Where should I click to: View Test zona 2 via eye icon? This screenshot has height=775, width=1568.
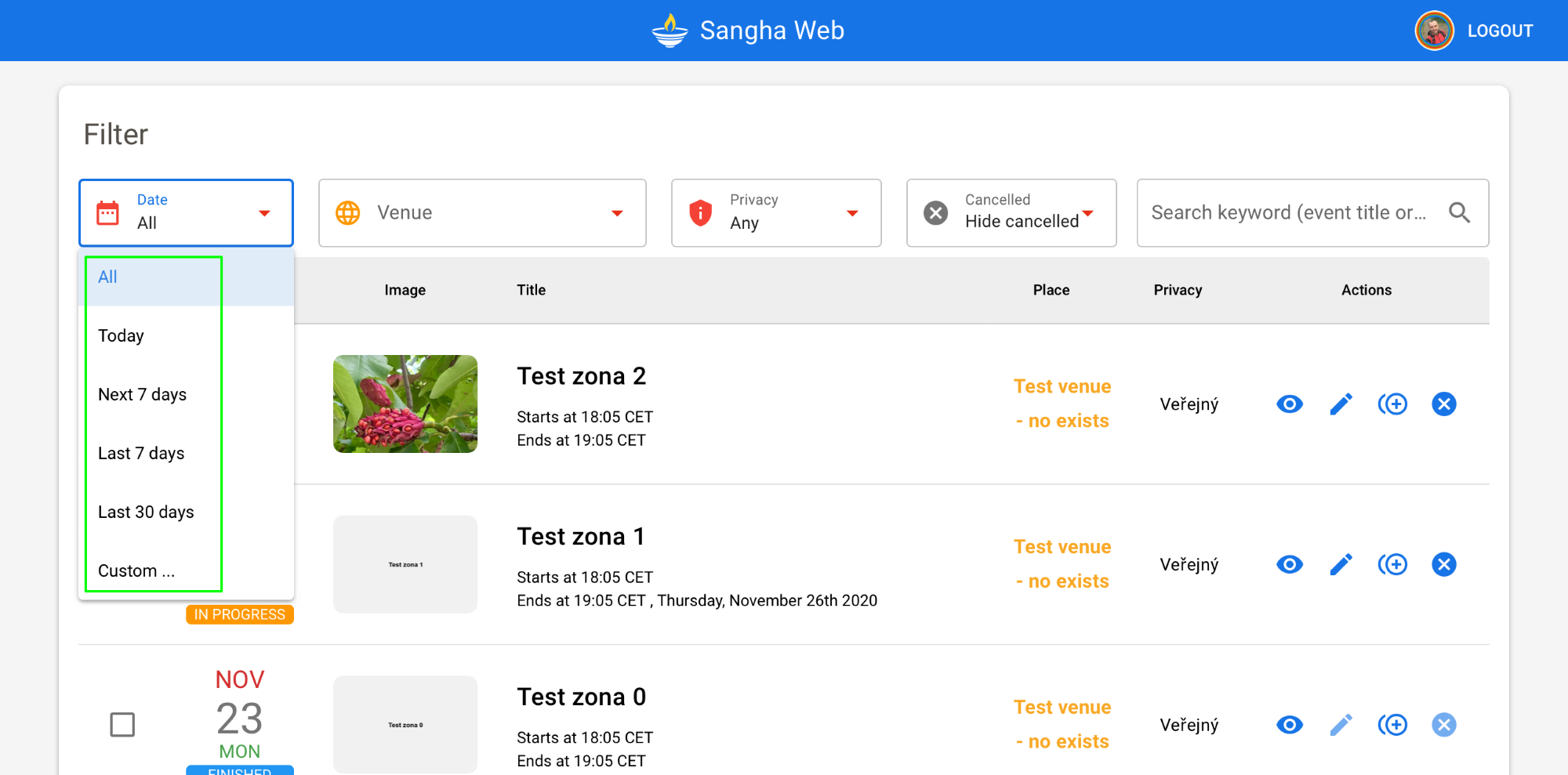click(1289, 404)
